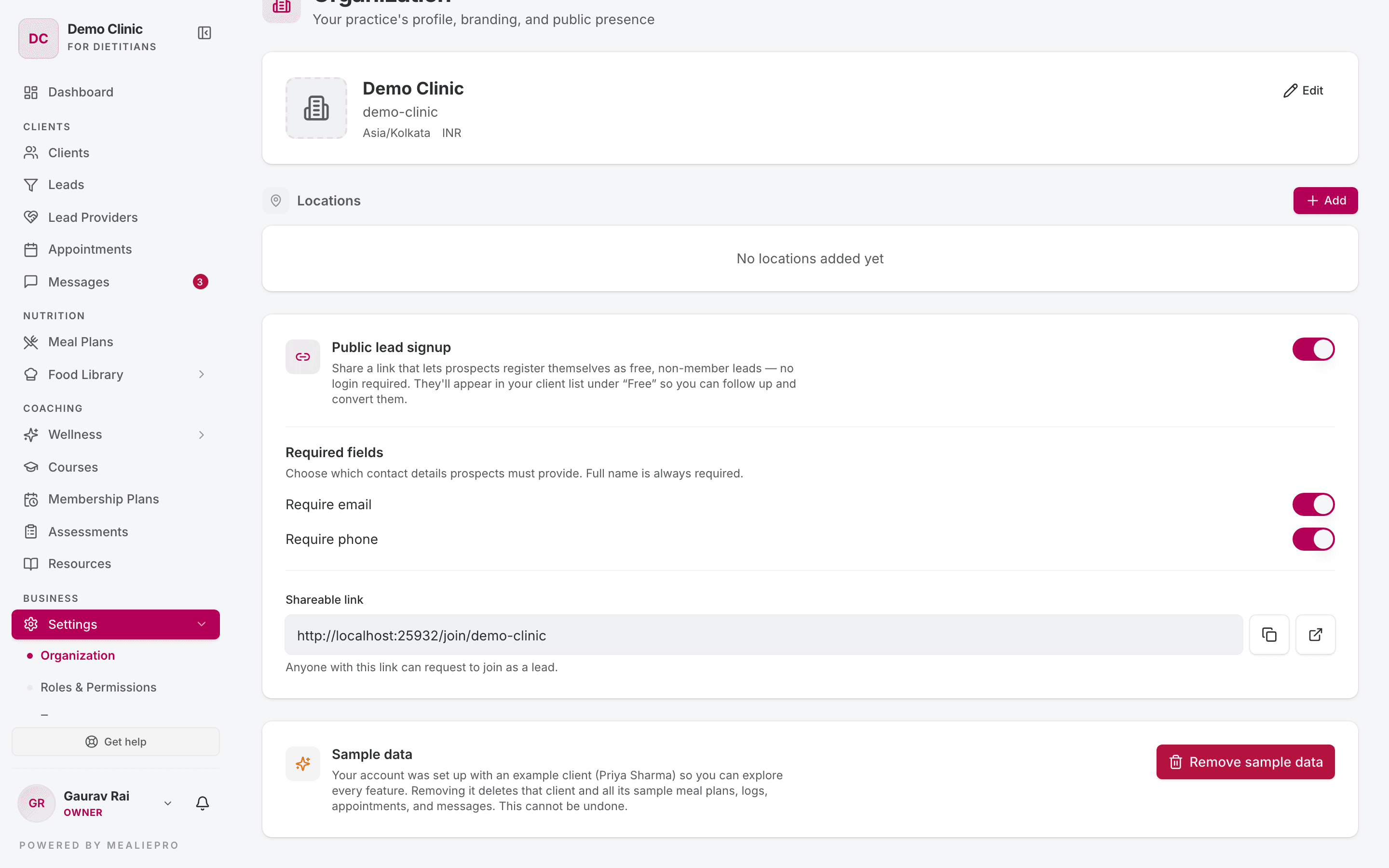Click the DC clinic avatar

point(39,39)
